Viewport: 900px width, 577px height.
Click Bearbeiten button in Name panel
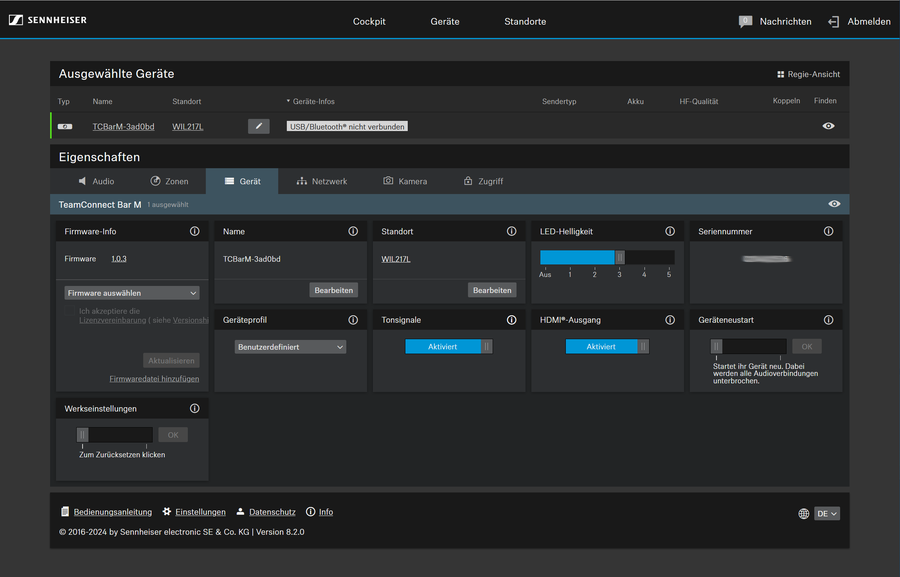[333, 290]
